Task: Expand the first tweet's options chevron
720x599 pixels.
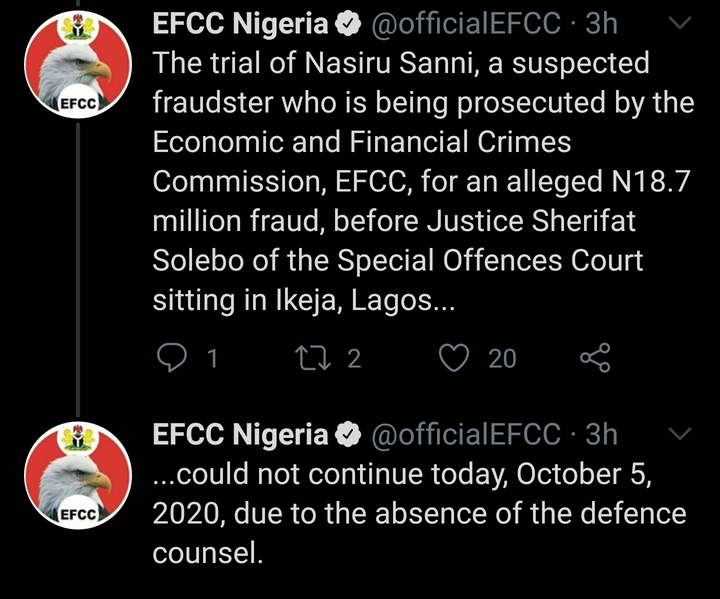Action: [x=680, y=23]
